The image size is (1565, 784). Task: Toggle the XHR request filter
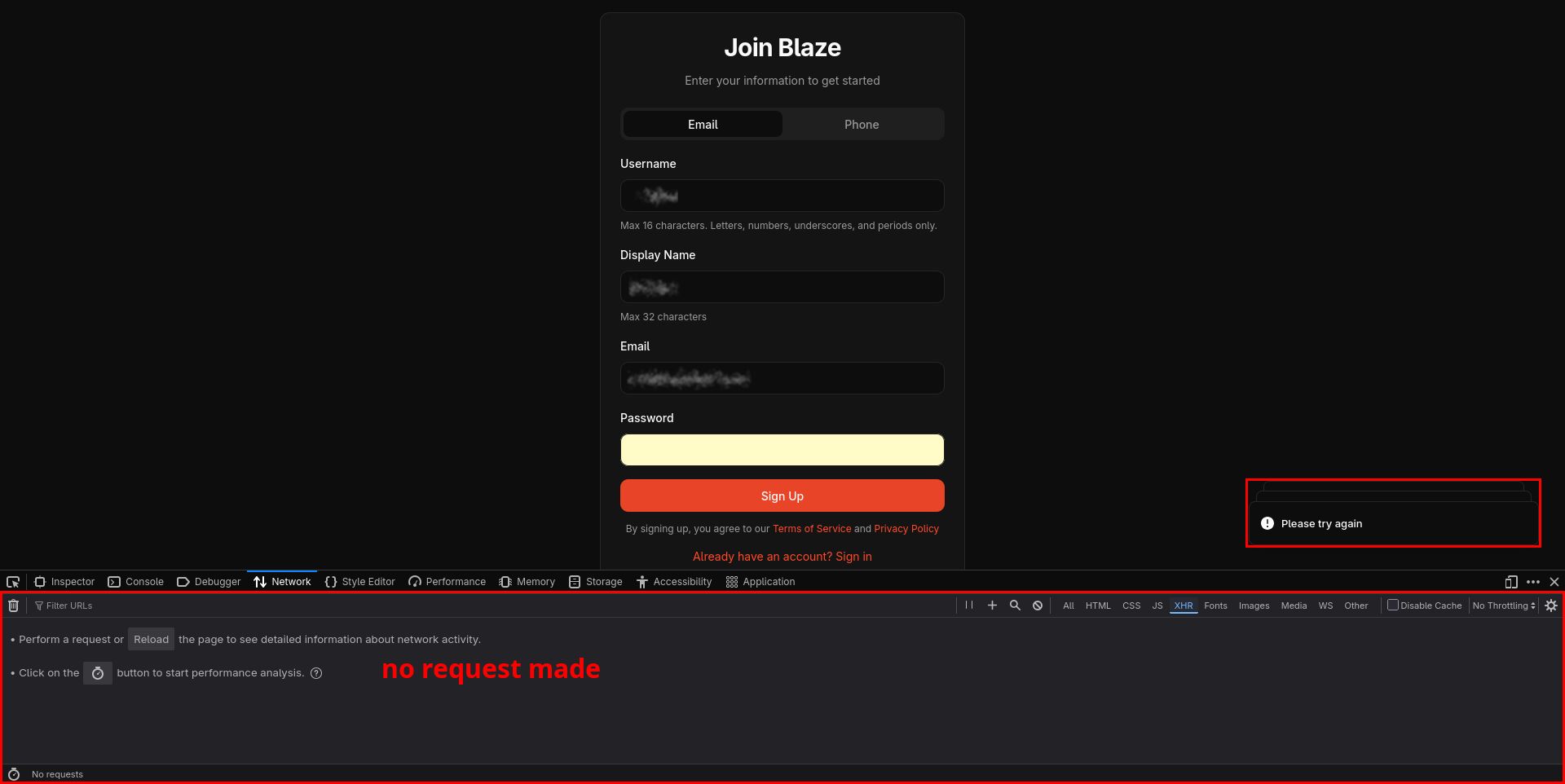click(x=1184, y=606)
